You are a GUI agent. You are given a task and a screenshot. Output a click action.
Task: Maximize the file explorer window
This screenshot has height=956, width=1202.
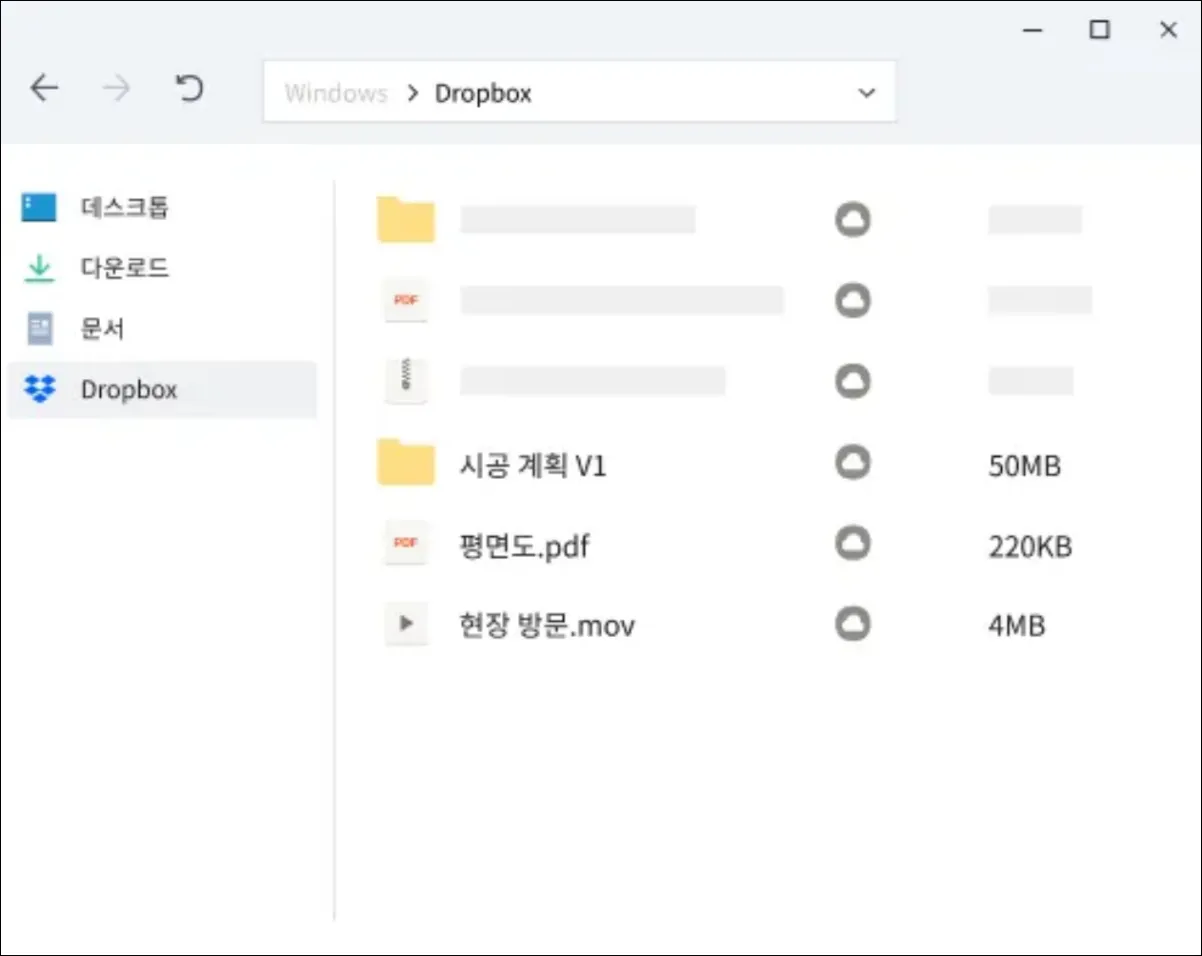[1099, 30]
